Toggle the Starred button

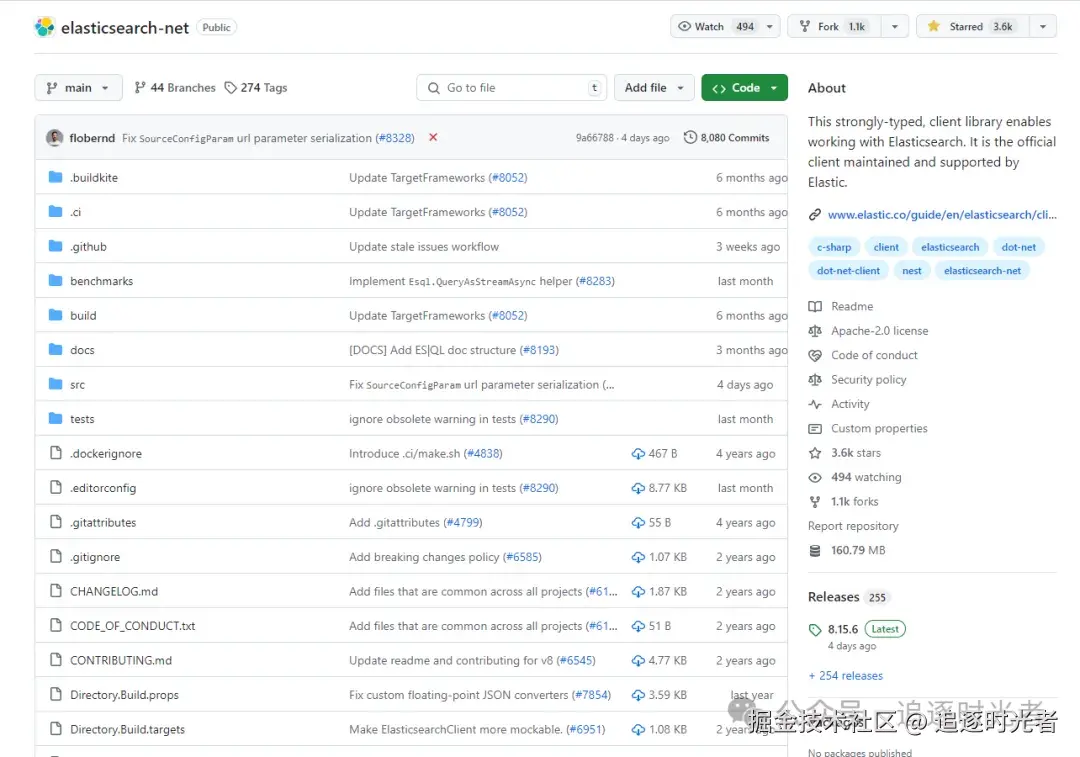[x=973, y=26]
